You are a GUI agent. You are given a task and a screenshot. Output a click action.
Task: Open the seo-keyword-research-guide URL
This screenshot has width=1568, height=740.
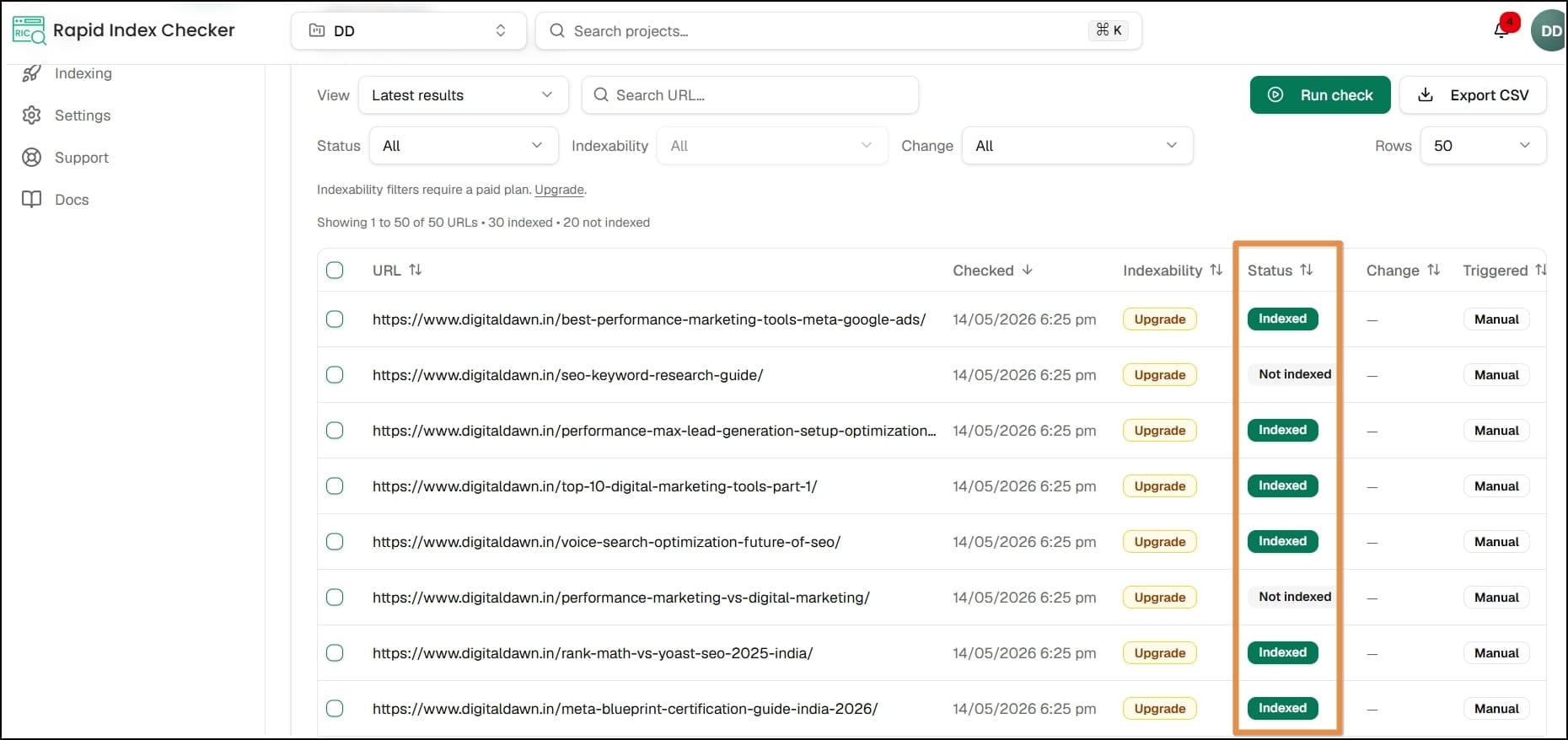(568, 375)
